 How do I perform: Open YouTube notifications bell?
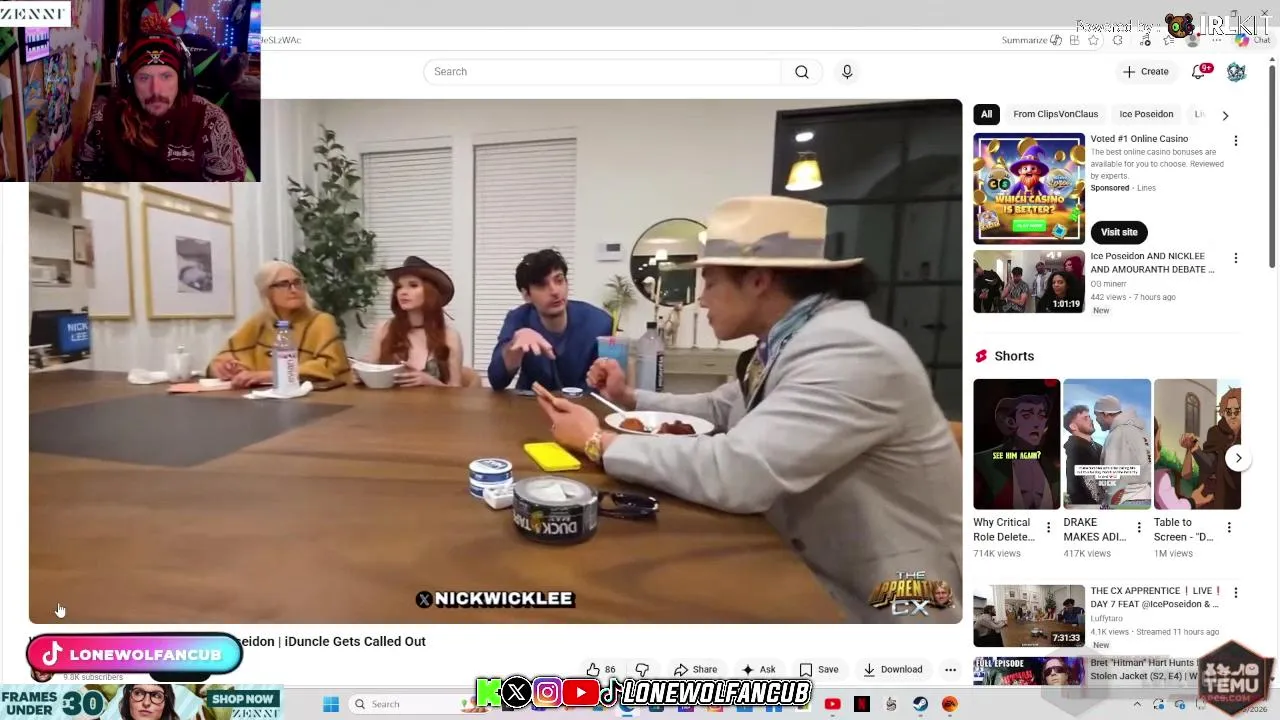pyautogui.click(x=1199, y=71)
